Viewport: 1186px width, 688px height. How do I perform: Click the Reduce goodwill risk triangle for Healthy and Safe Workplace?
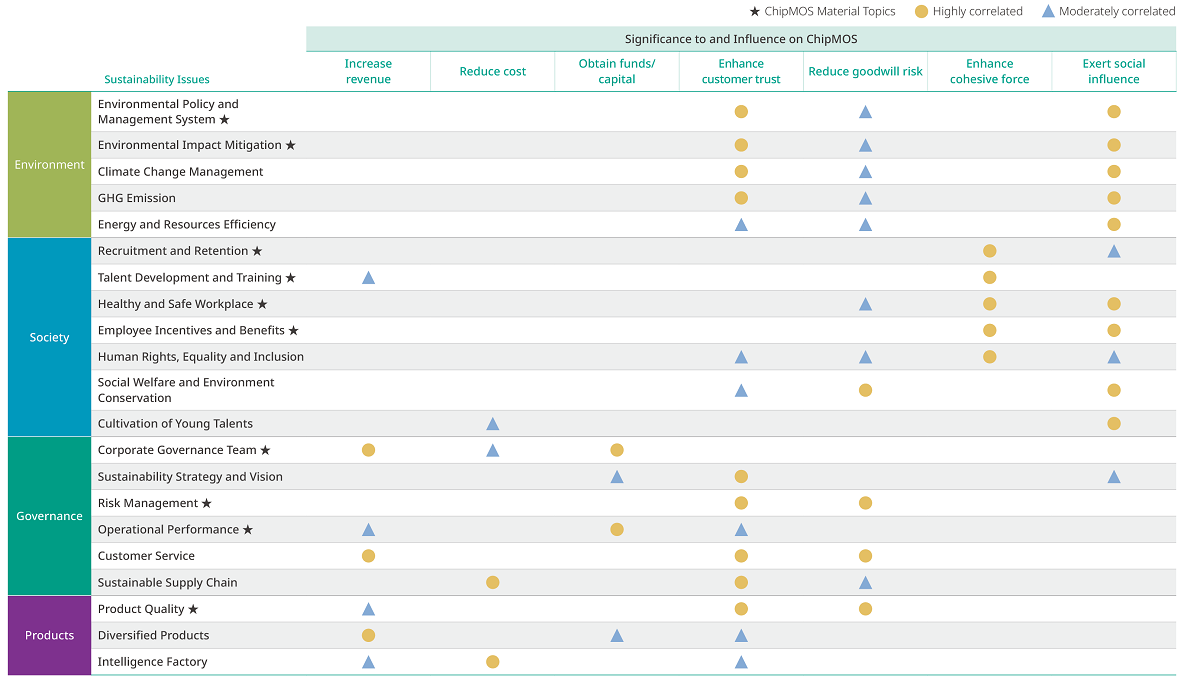coord(865,304)
